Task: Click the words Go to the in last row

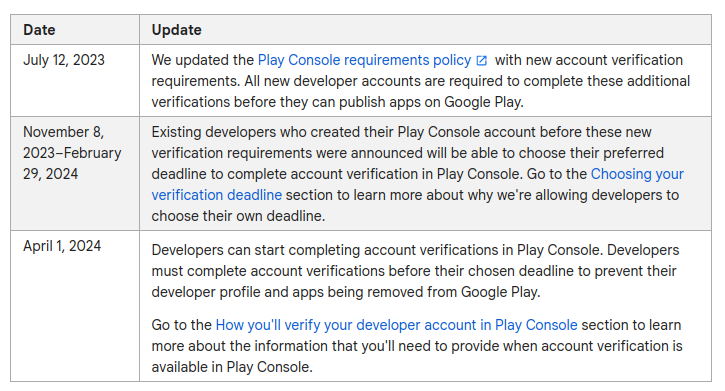Action: pos(181,325)
